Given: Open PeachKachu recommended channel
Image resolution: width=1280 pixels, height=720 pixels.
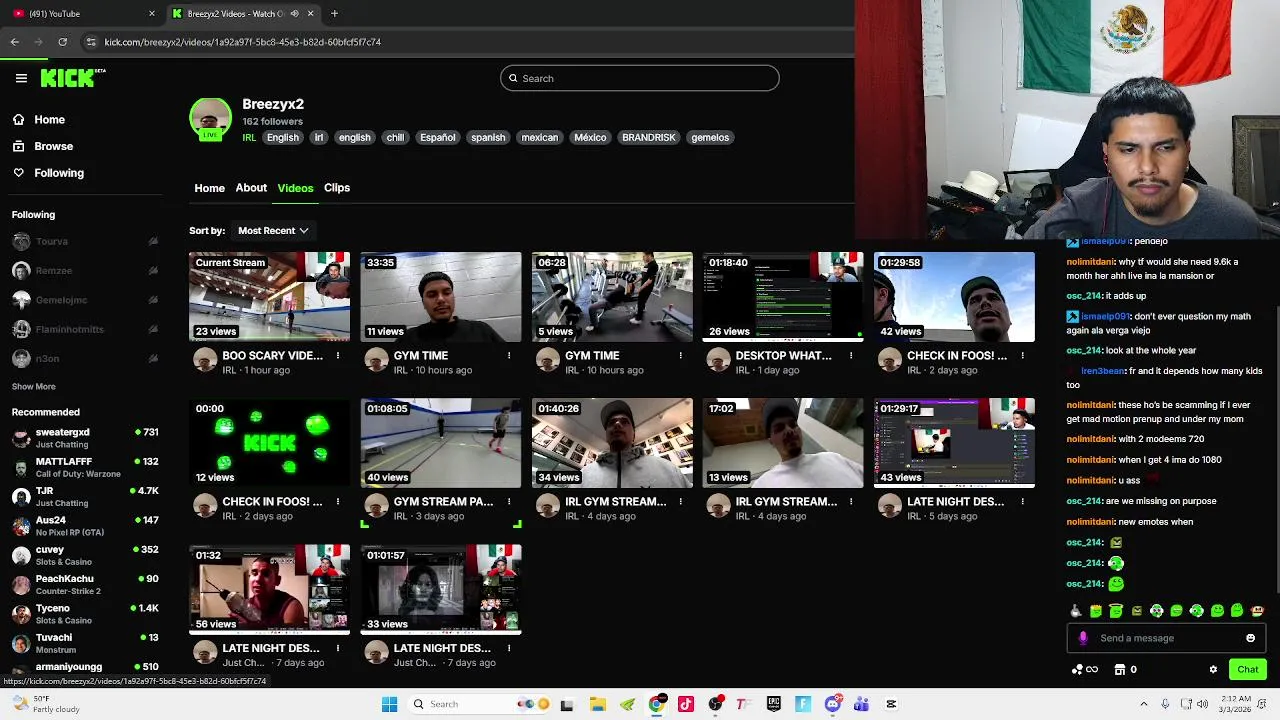Looking at the screenshot, I should pos(85,584).
